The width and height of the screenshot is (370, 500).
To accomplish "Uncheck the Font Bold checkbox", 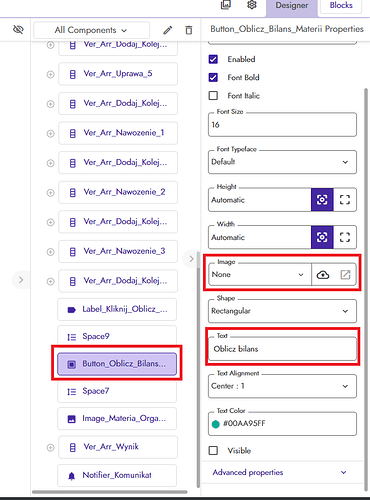I will [x=213, y=77].
